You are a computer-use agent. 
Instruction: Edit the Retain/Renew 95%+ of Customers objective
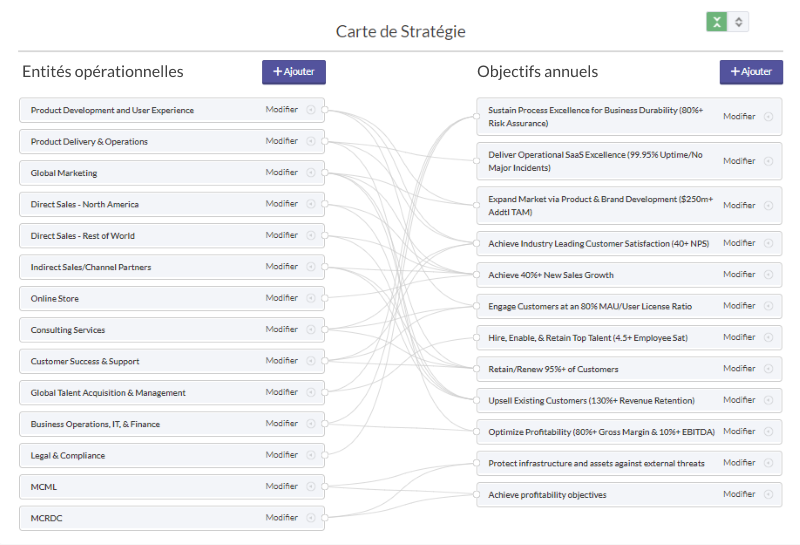coord(739,369)
